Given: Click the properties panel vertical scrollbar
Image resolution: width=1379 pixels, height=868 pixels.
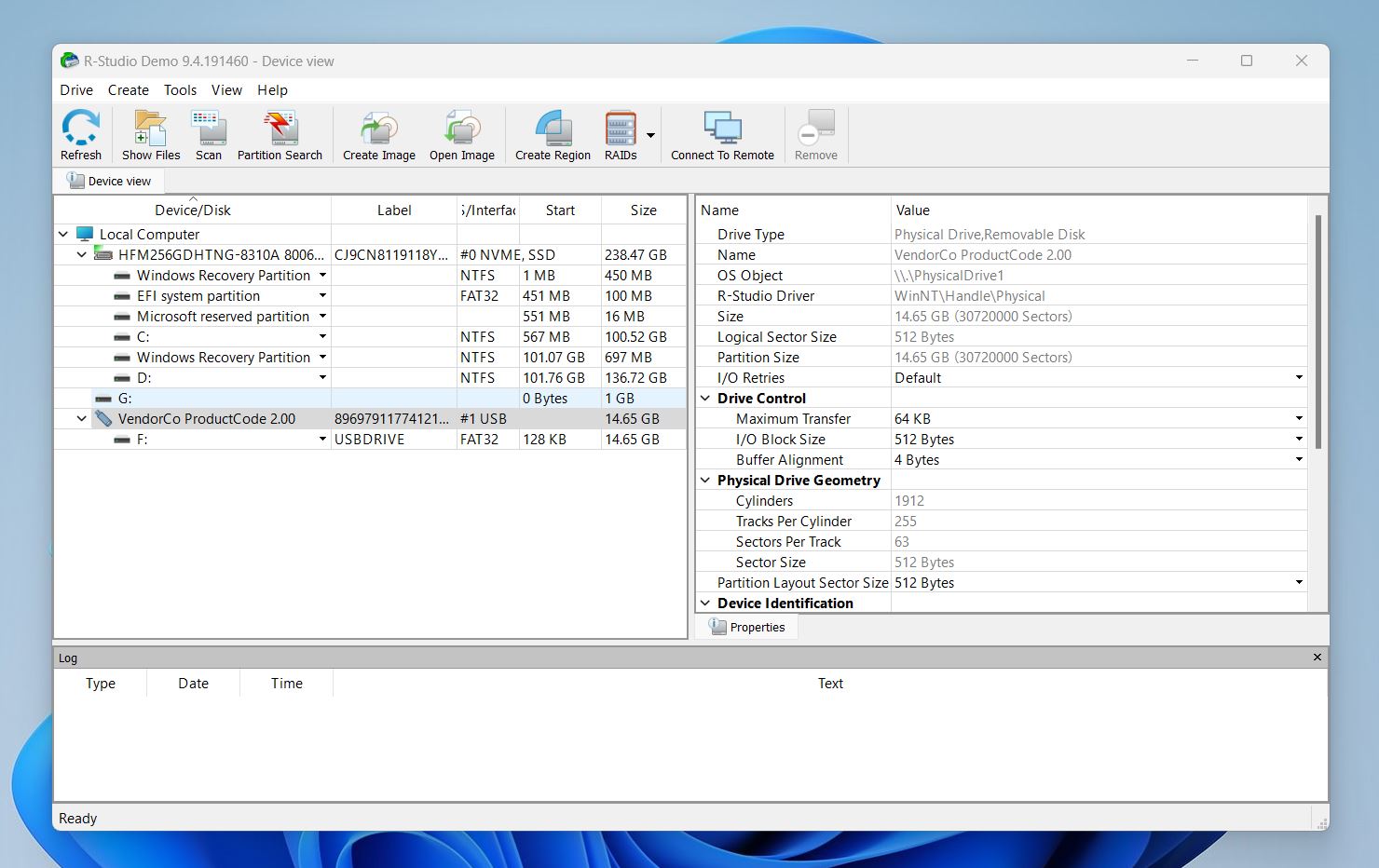Looking at the screenshot, I should (1318, 332).
